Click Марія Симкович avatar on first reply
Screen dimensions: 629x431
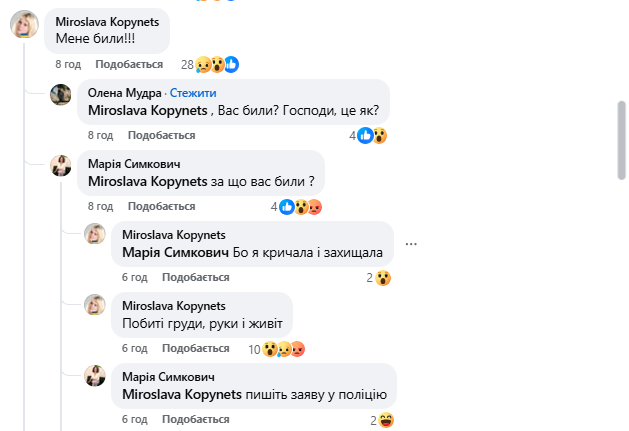point(61,165)
